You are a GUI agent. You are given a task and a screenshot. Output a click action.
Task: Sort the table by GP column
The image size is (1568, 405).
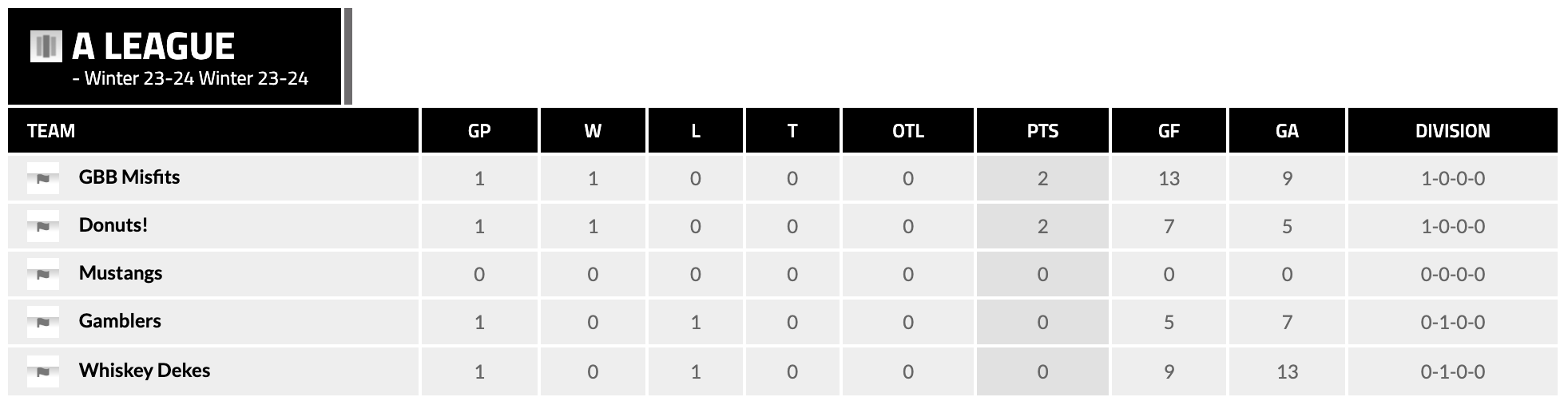[479, 131]
